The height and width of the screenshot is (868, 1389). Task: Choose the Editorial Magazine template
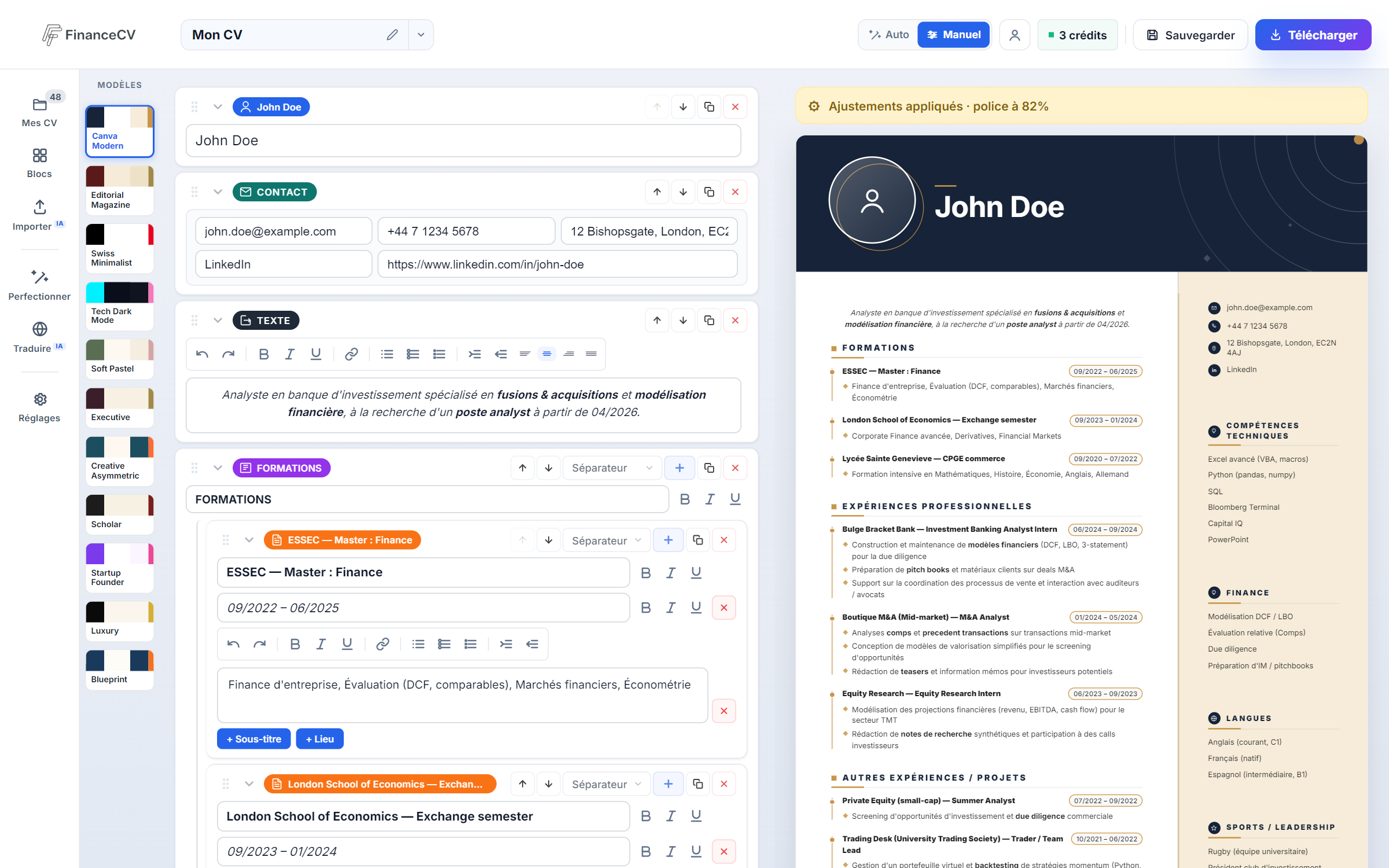point(120,190)
